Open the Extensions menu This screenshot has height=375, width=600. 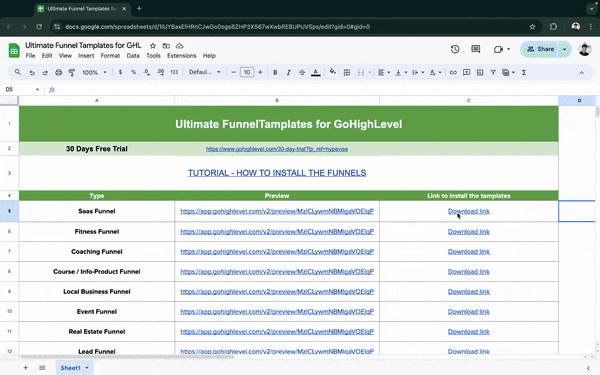point(181,56)
